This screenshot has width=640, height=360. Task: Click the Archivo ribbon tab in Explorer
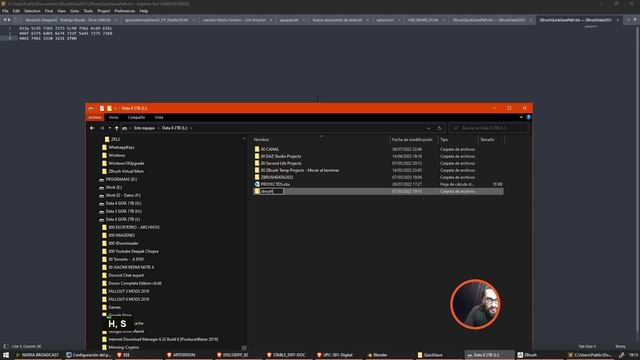point(95,118)
